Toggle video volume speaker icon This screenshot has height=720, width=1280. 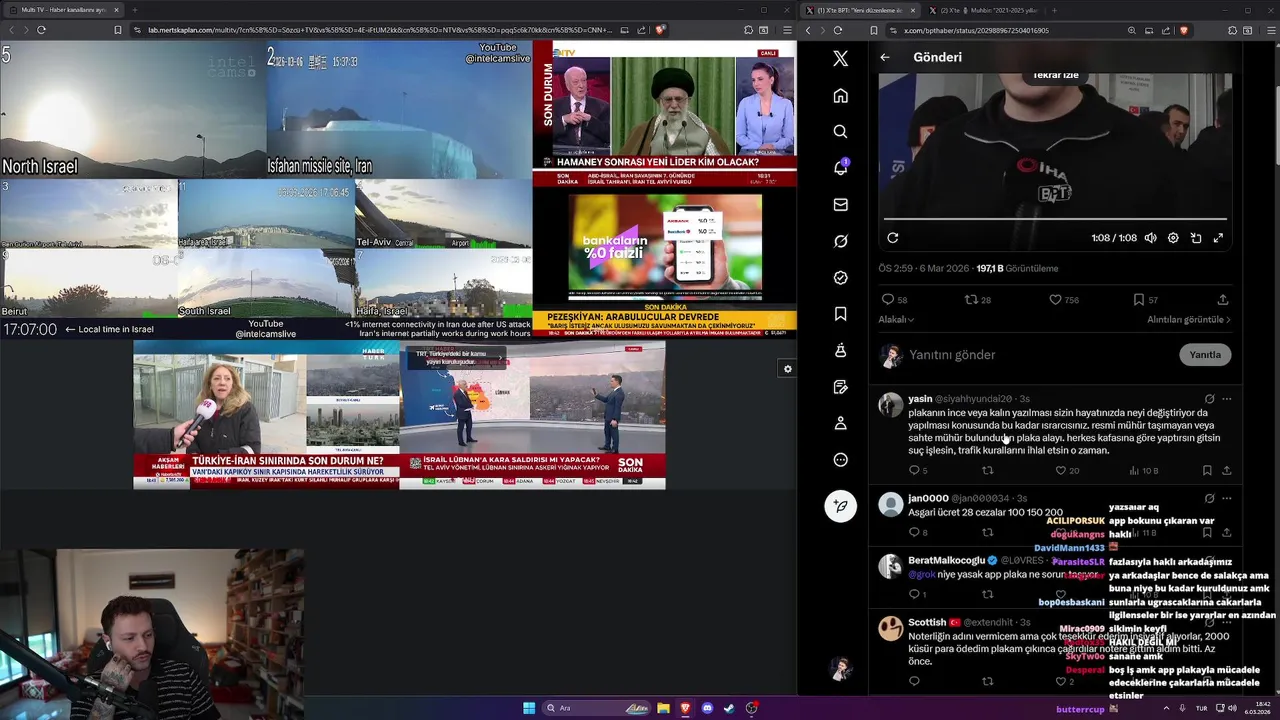(x=1150, y=238)
